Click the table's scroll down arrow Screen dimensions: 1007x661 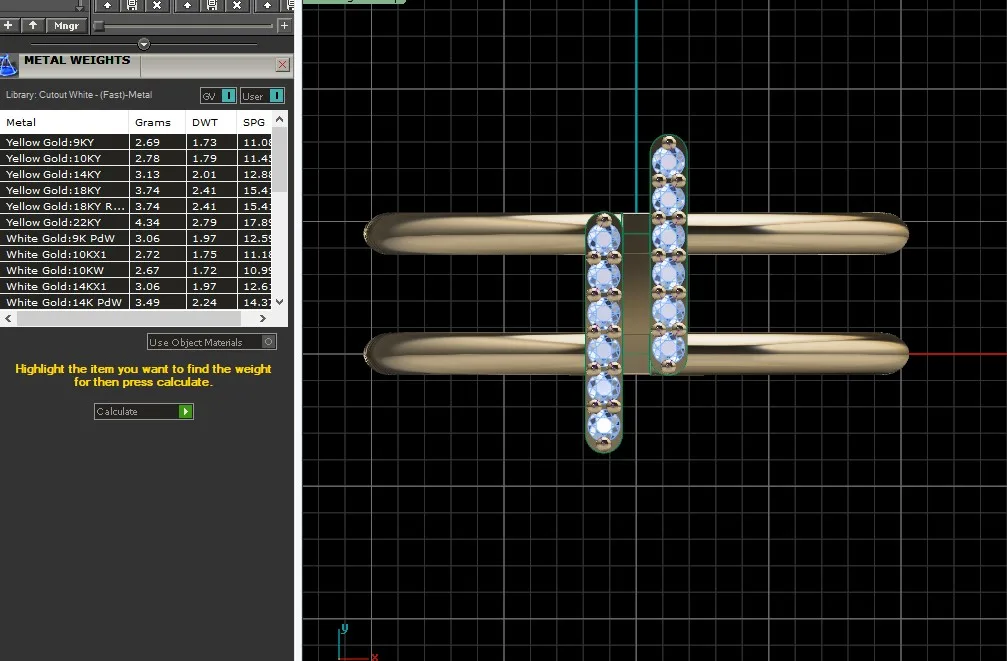[x=279, y=301]
